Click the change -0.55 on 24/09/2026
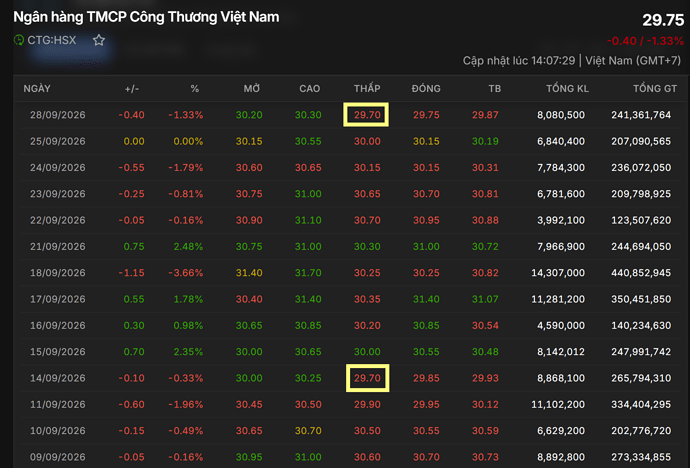Viewport: 690px width, 468px height. click(x=132, y=168)
